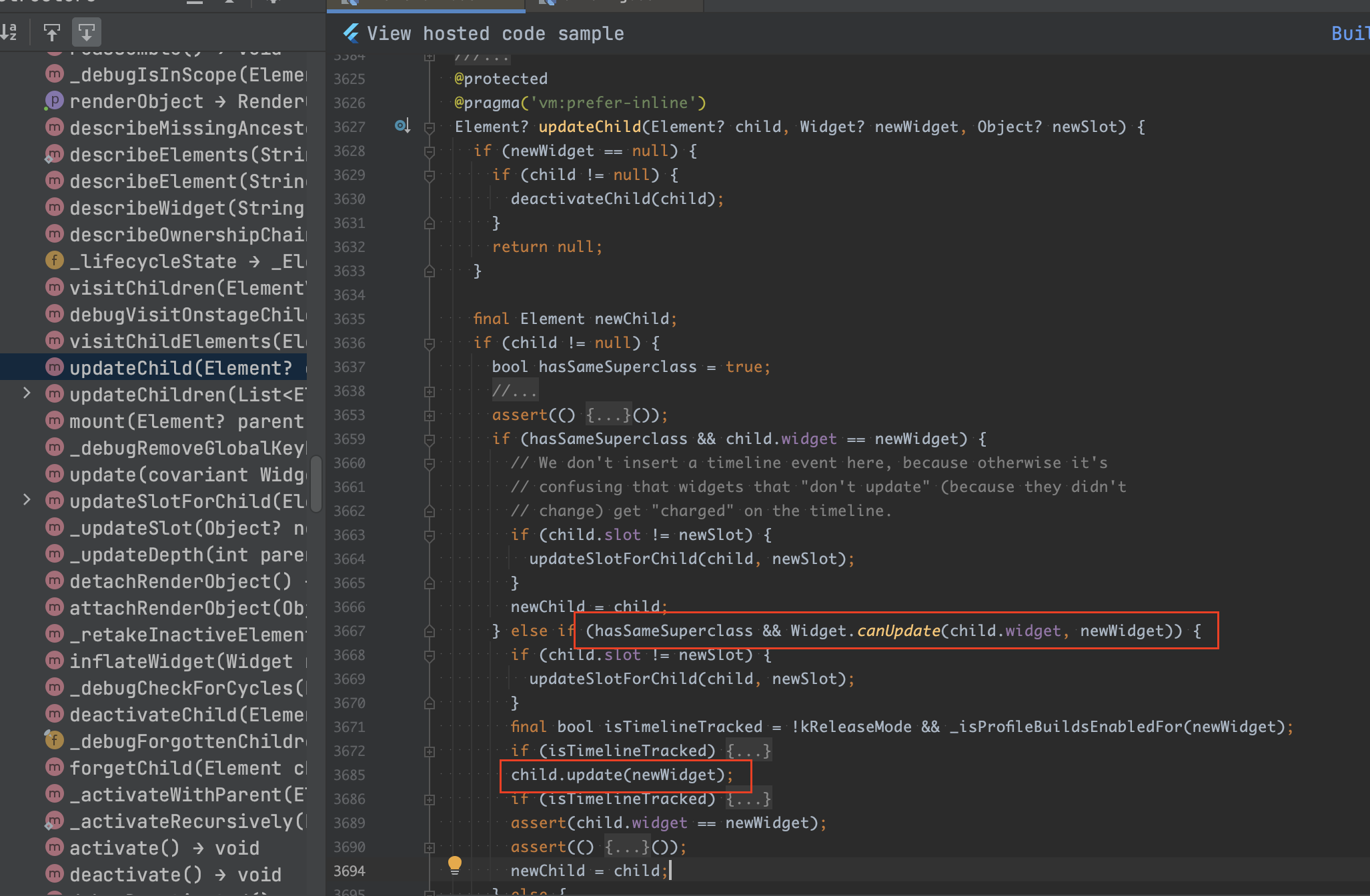
Task: Click the method icon of mount
Action: (55, 421)
